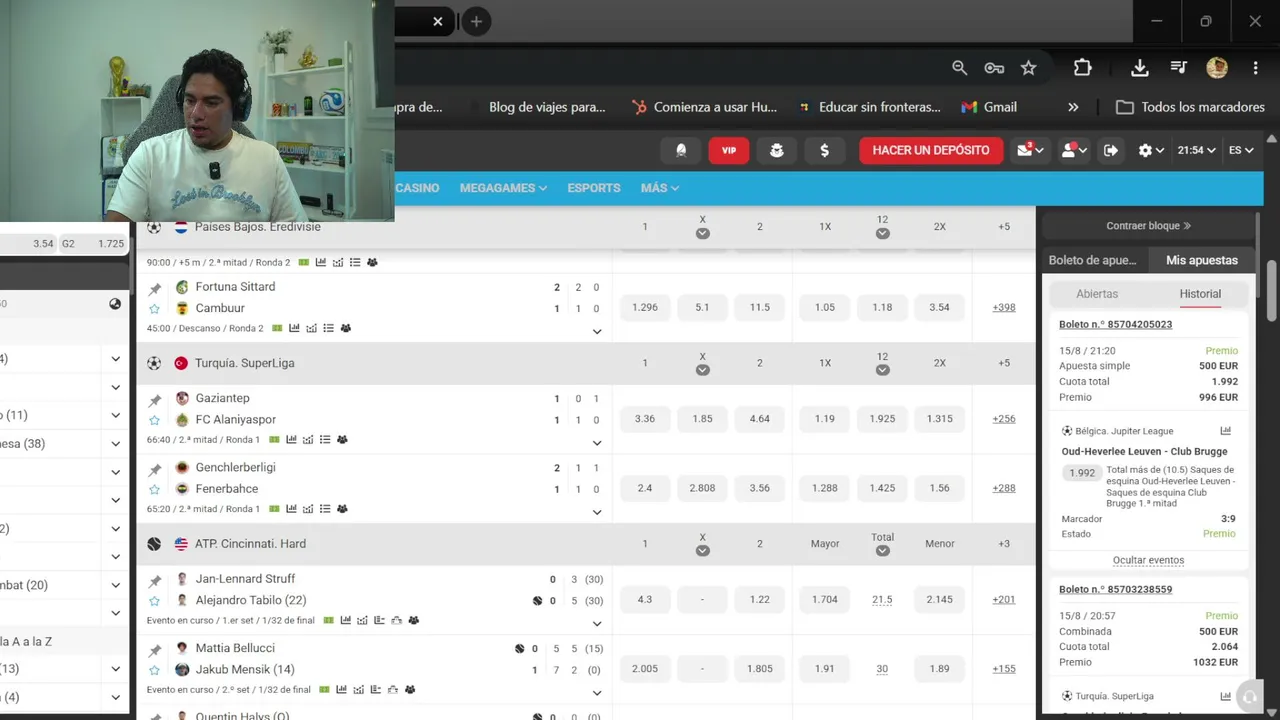Open Boleto n.º 85704205023 link

pyautogui.click(x=1115, y=324)
